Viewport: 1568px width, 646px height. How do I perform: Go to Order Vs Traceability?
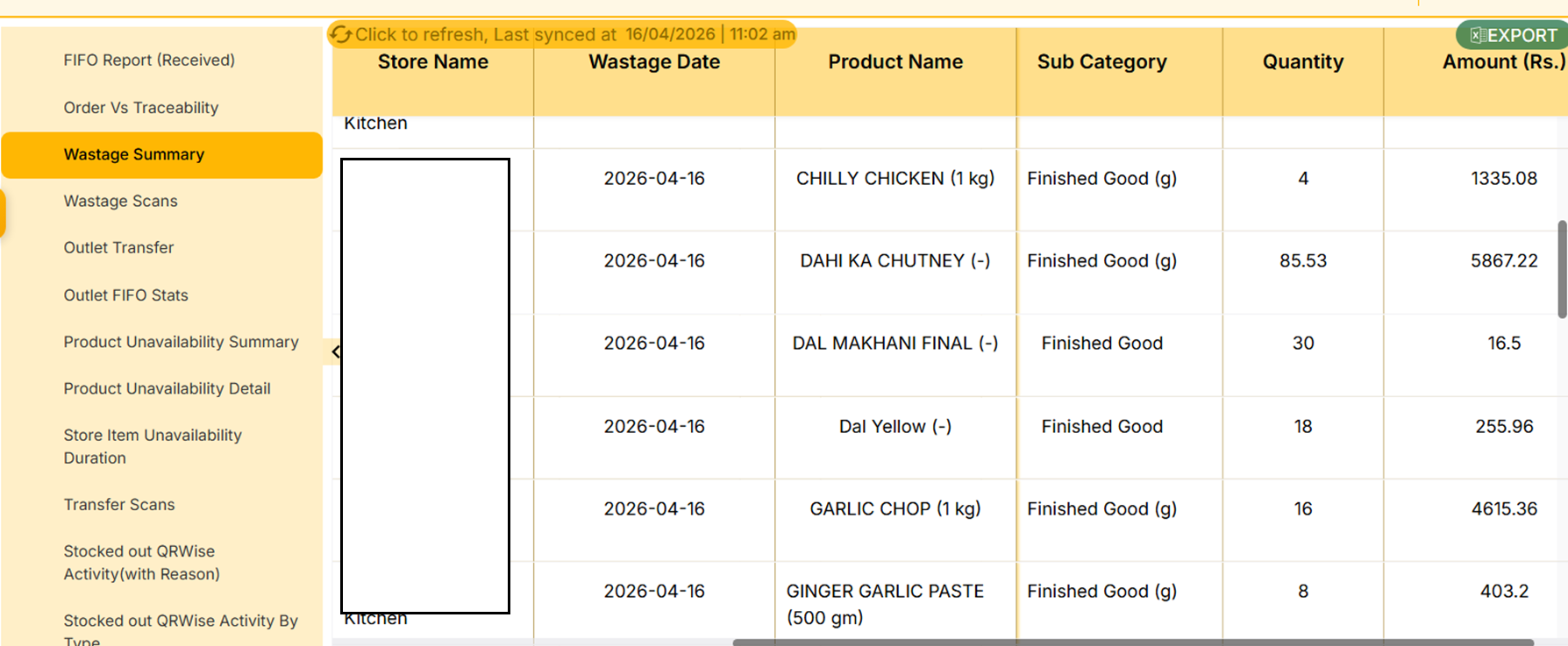coord(141,108)
